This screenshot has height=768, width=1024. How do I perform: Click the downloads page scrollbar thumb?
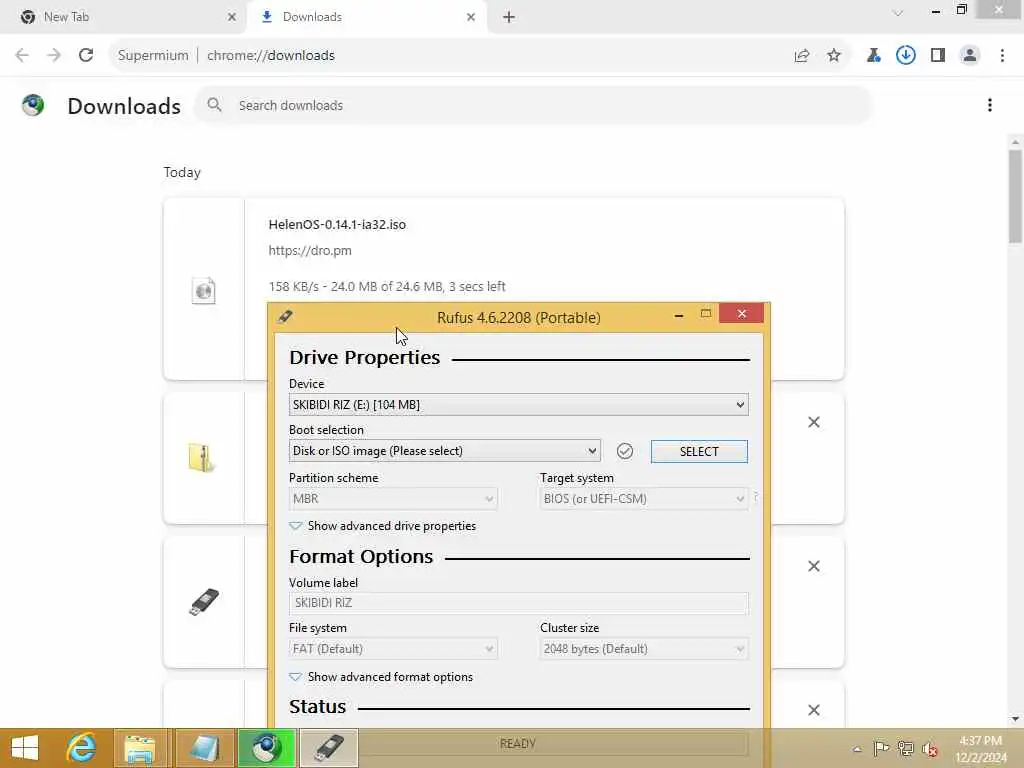point(1015,196)
